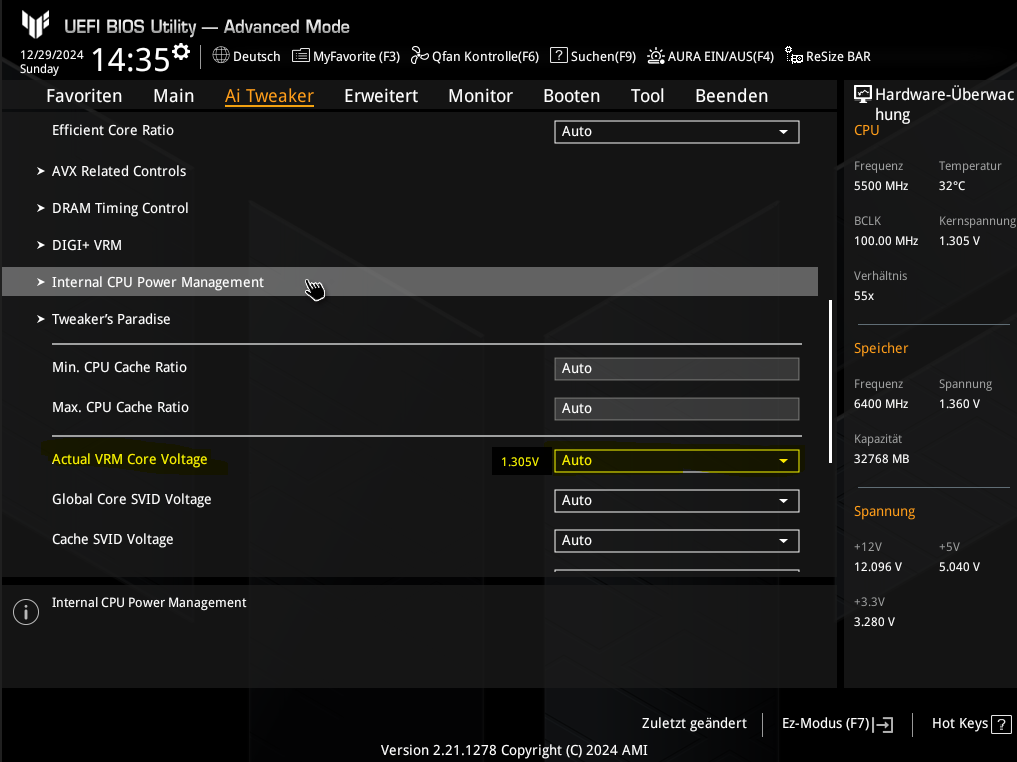Image resolution: width=1017 pixels, height=762 pixels.
Task: Click the AURA light icon
Action: [656, 56]
